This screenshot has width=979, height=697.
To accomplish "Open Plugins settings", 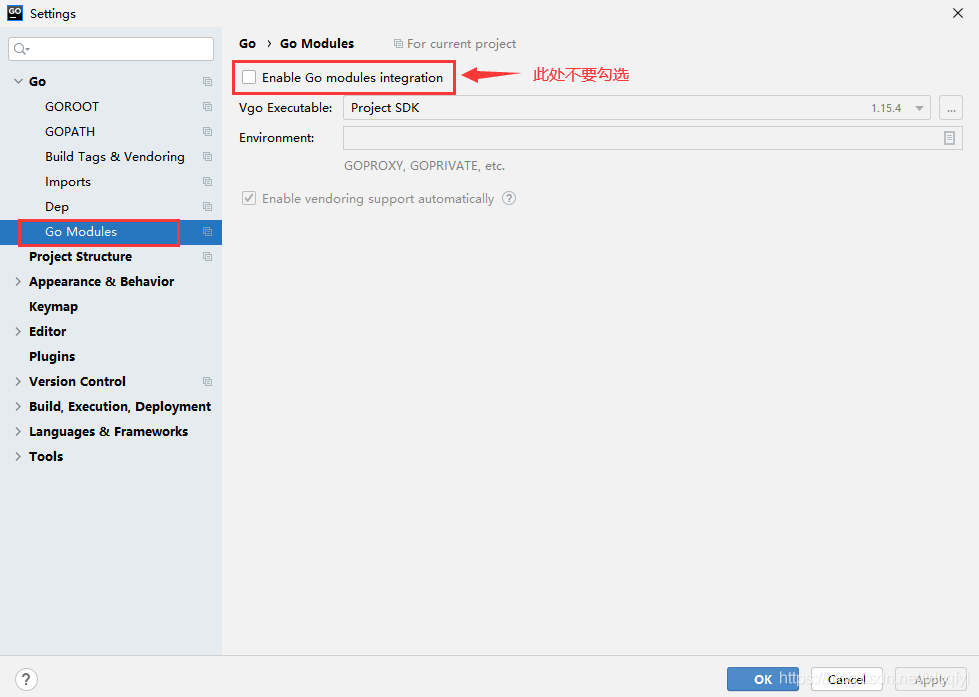I will (52, 357).
